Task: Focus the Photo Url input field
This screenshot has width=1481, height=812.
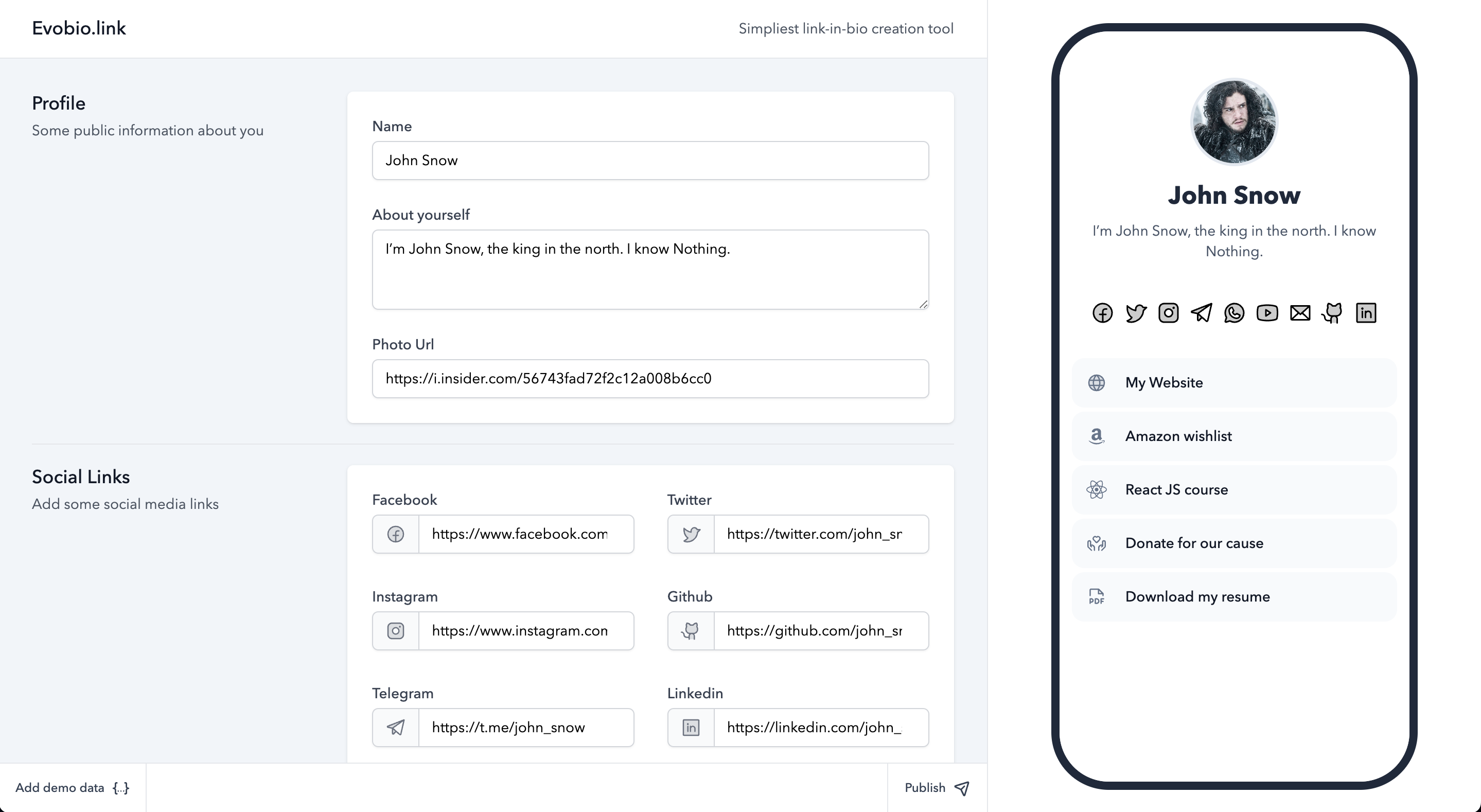Action: coord(650,378)
